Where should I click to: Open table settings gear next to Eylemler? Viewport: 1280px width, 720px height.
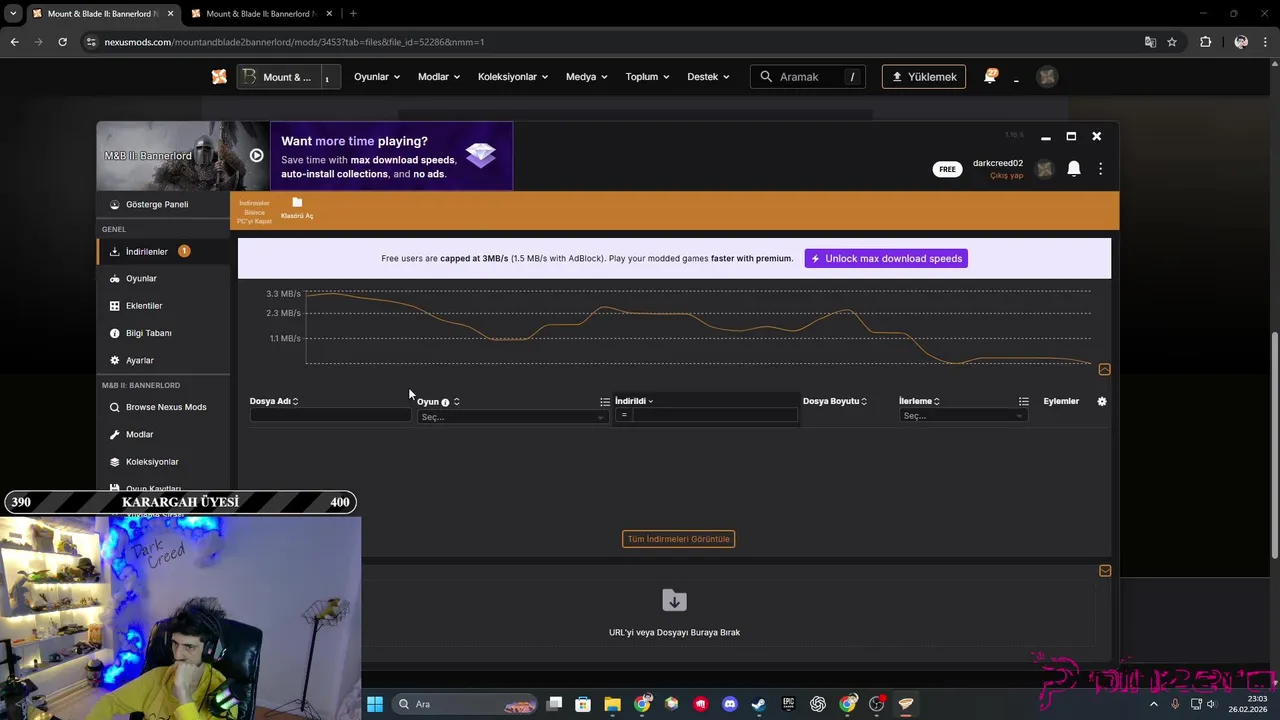pos(1102,401)
